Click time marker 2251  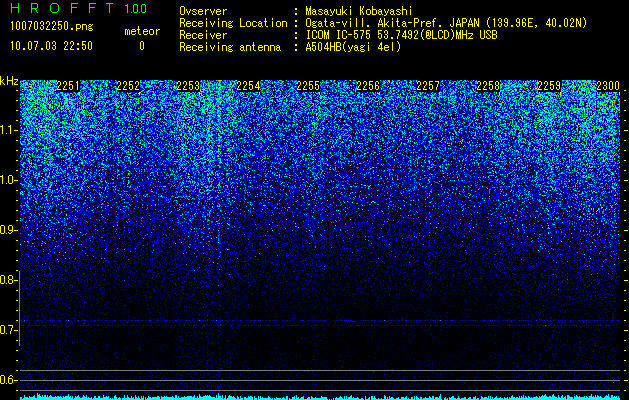pos(68,86)
